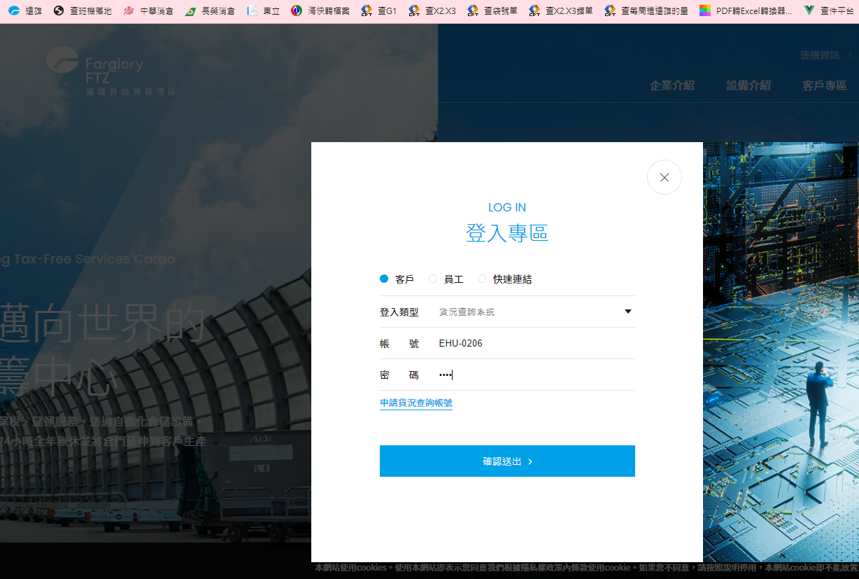Open the 查袋號單 bookmark

pyautogui.click(x=492, y=11)
